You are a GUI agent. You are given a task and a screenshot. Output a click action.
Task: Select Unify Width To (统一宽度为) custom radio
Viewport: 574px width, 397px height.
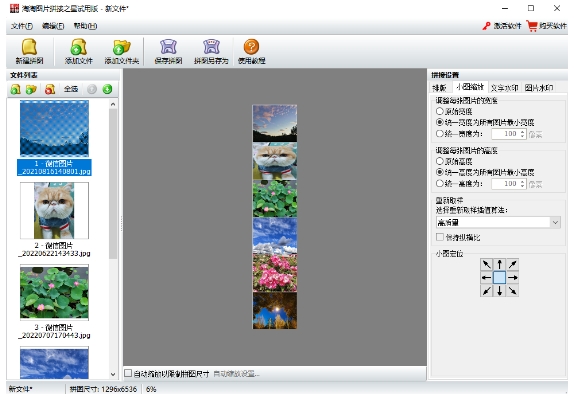[x=440, y=133]
